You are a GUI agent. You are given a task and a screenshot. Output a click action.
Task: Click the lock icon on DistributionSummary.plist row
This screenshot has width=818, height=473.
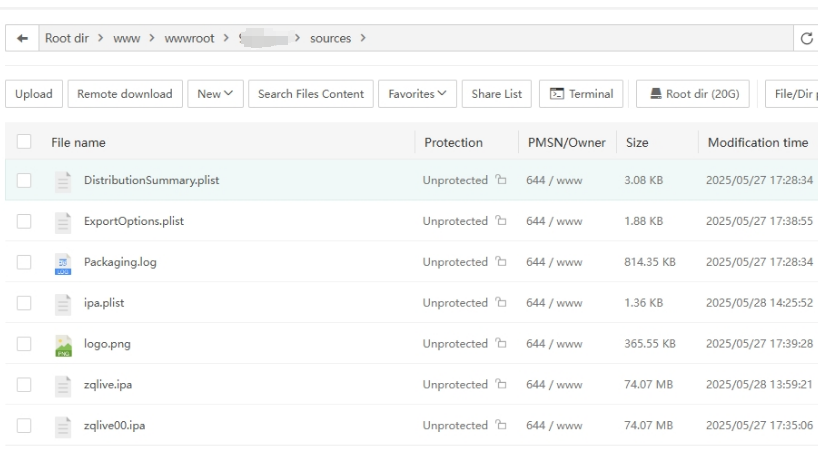coord(500,181)
